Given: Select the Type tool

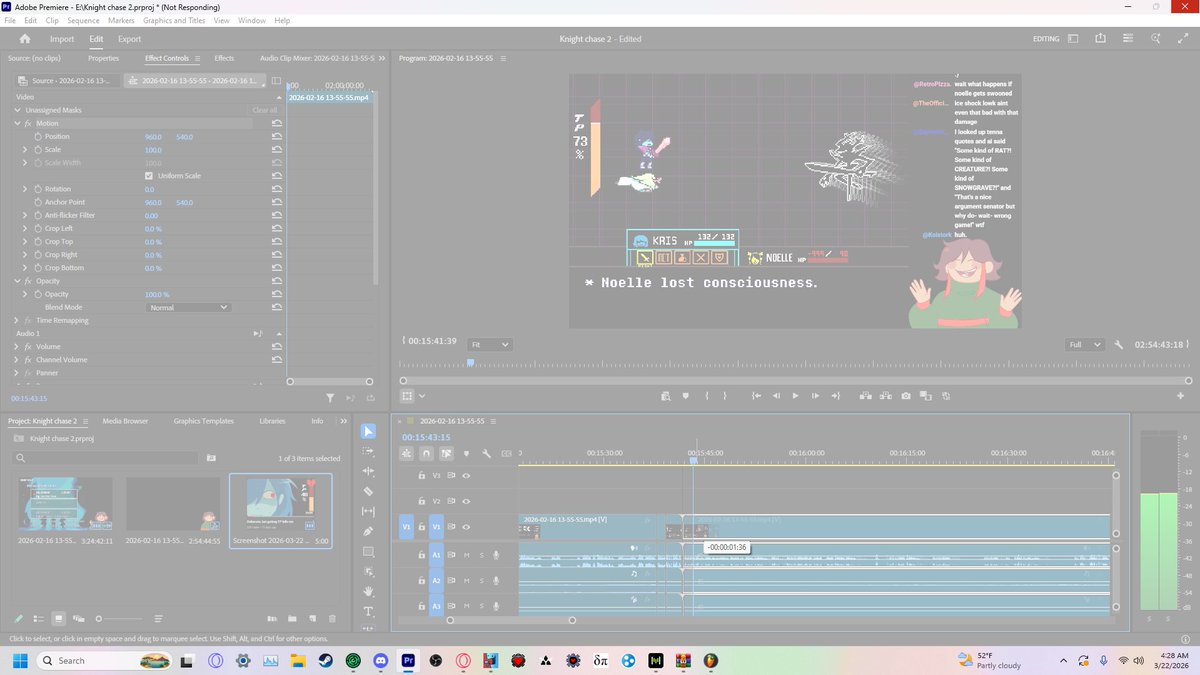Looking at the screenshot, I should click(368, 611).
